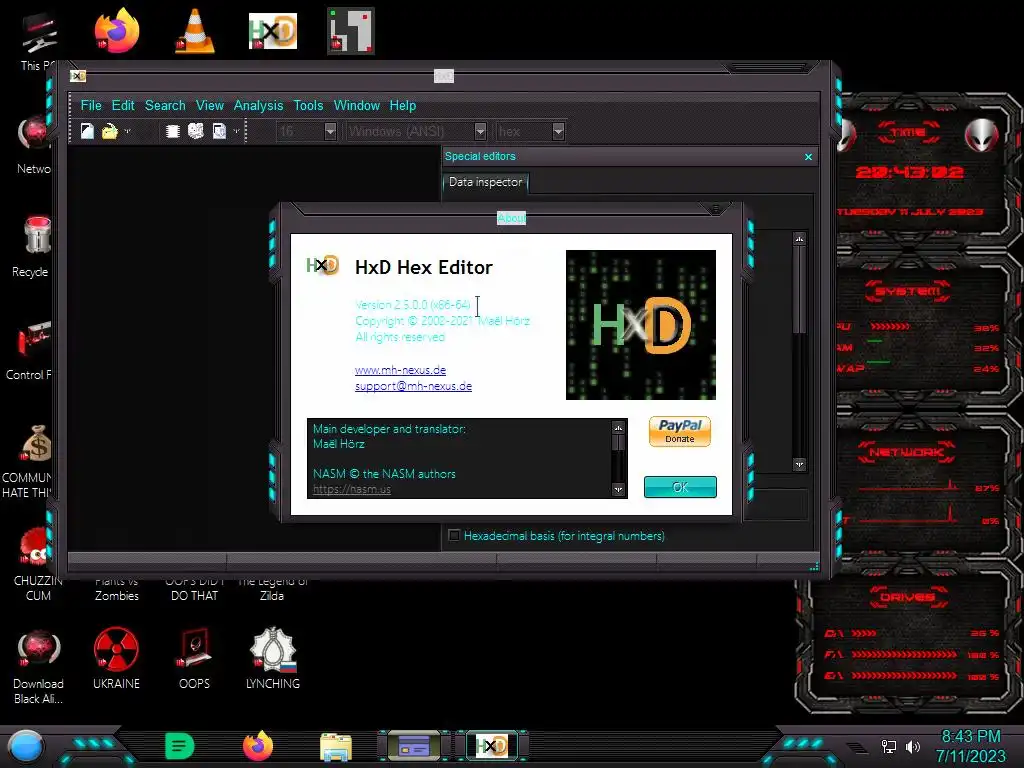Click the CHUZZIN CUM desktop icon
The image size is (1024, 768).
coord(37,547)
